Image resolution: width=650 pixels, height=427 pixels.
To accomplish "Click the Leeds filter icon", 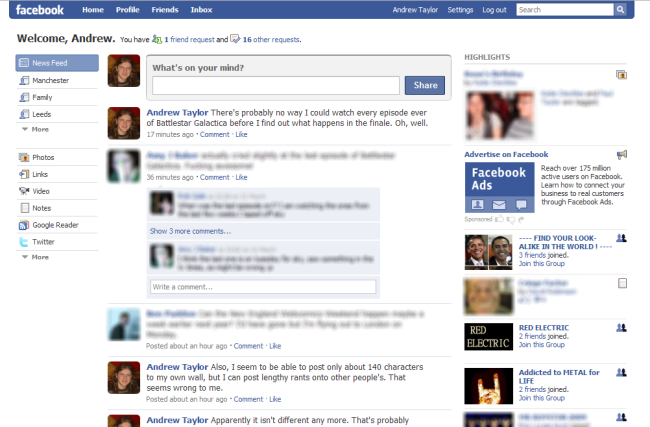I will 24,114.
